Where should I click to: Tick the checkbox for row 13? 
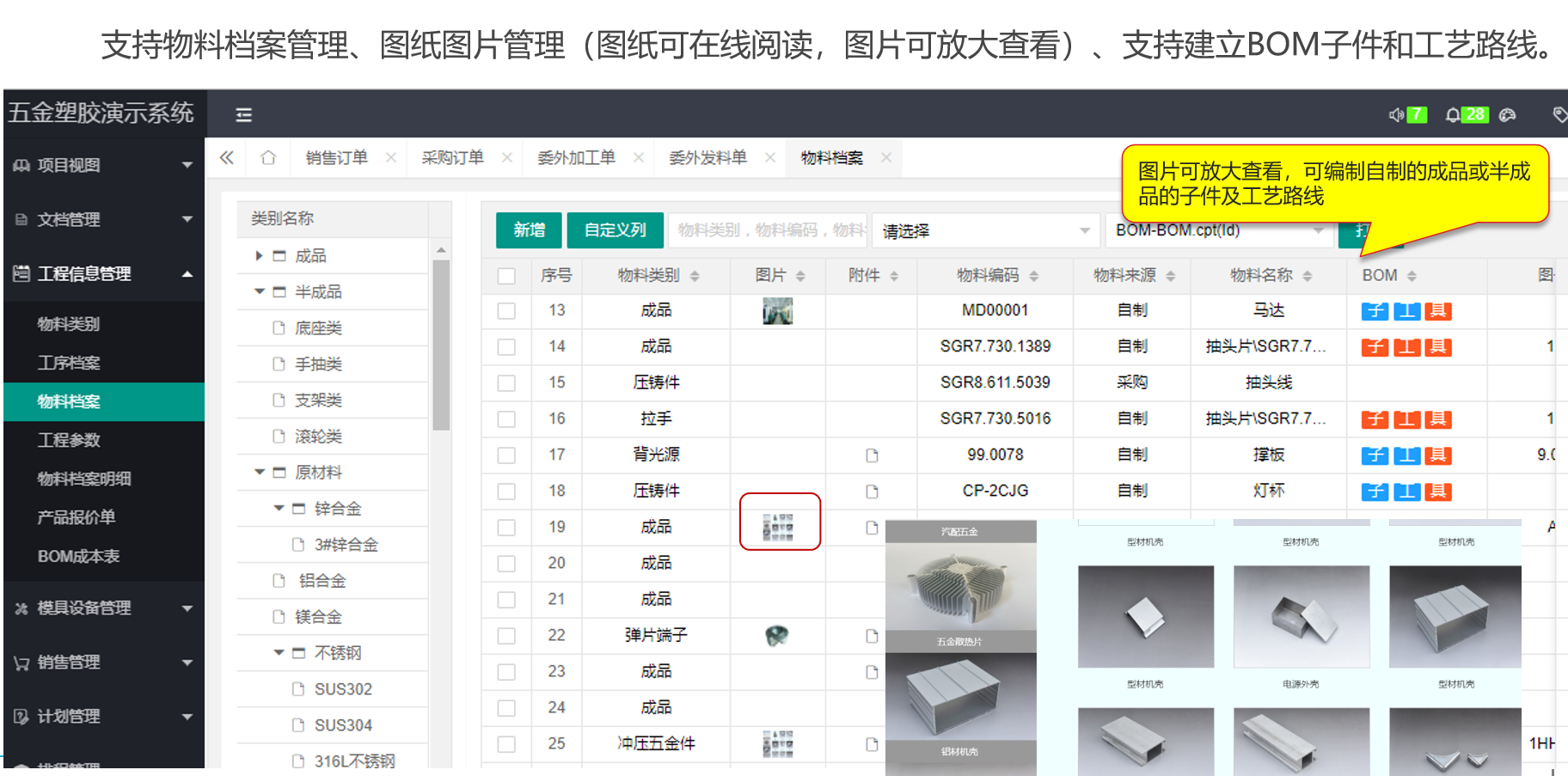coord(506,311)
